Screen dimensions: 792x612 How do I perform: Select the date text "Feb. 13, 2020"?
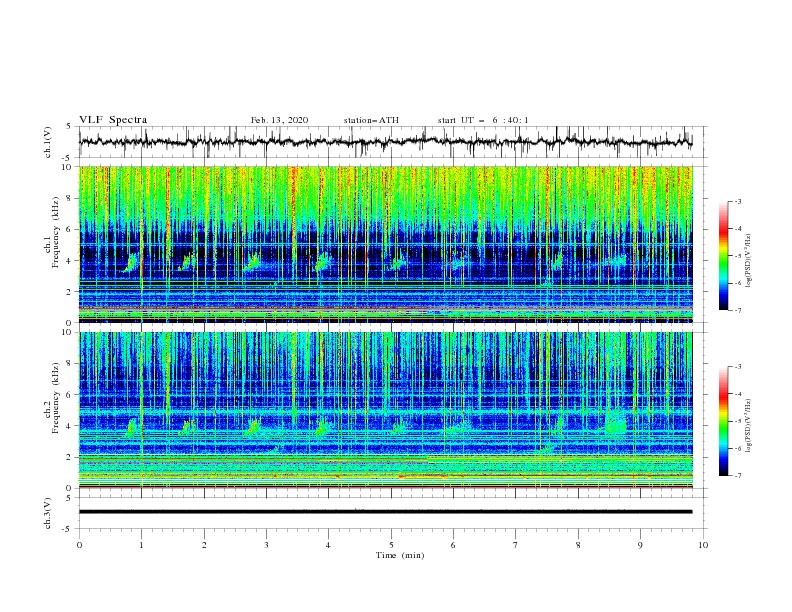tap(279, 120)
